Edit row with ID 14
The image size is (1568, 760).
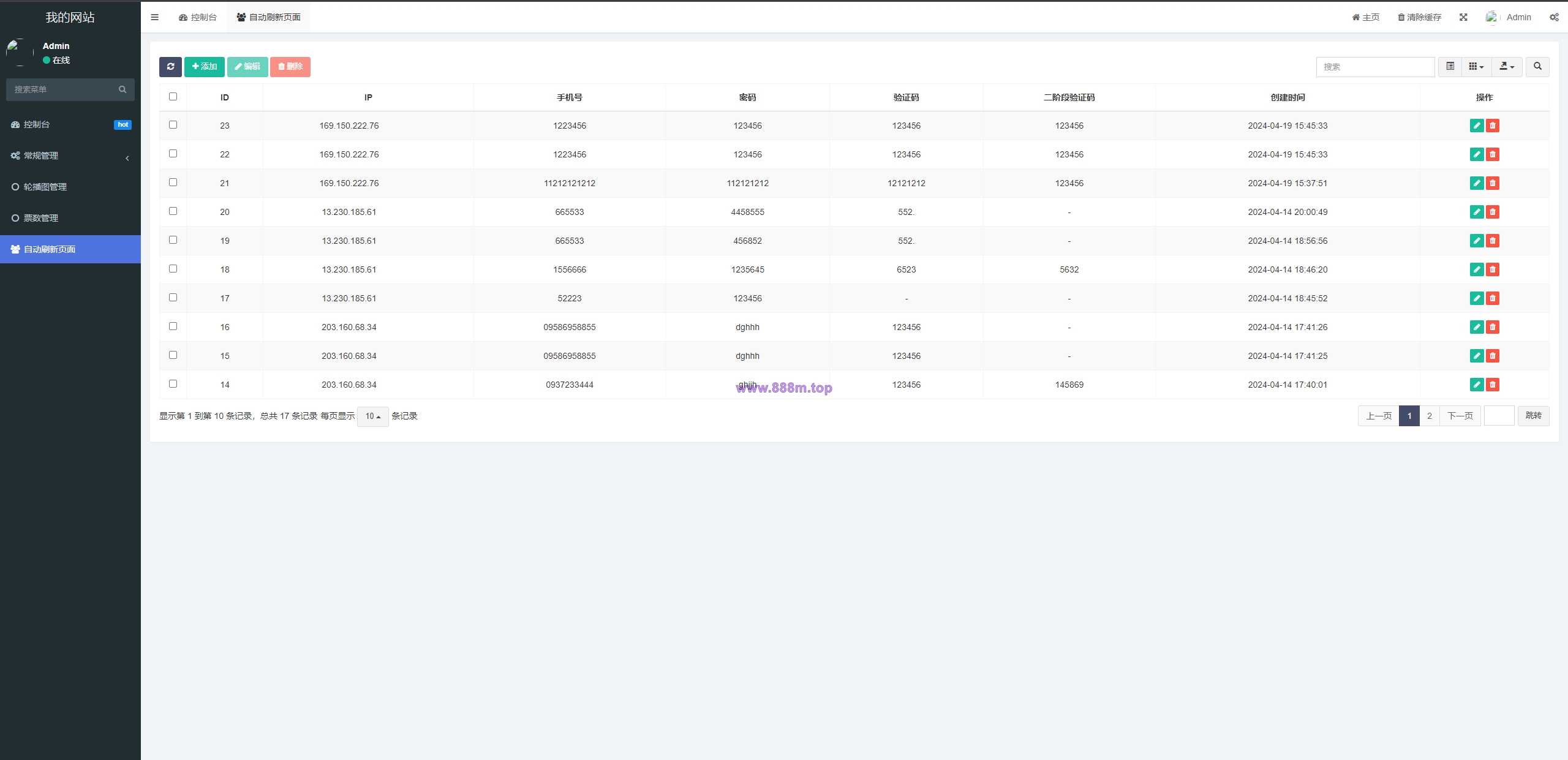click(x=1477, y=385)
